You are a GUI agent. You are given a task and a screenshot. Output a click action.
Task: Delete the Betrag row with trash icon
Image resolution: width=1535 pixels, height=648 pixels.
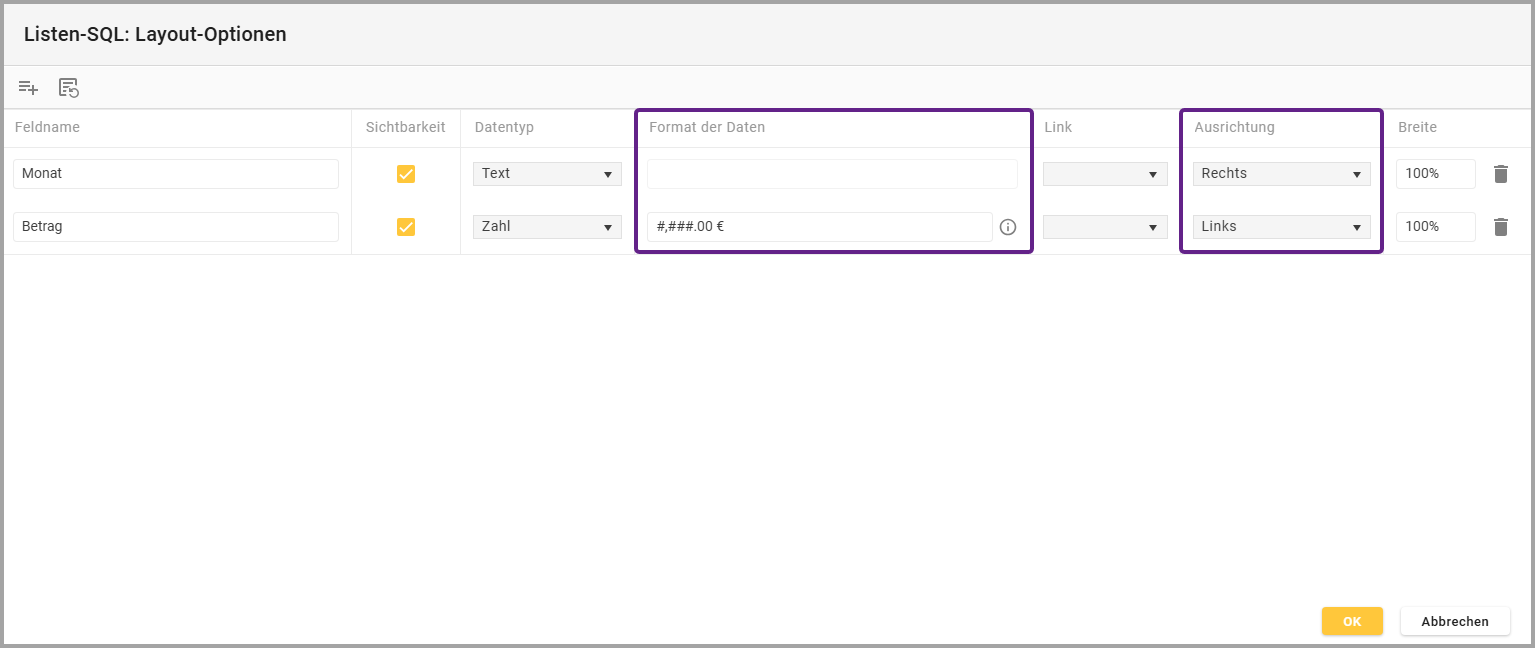tap(1500, 227)
